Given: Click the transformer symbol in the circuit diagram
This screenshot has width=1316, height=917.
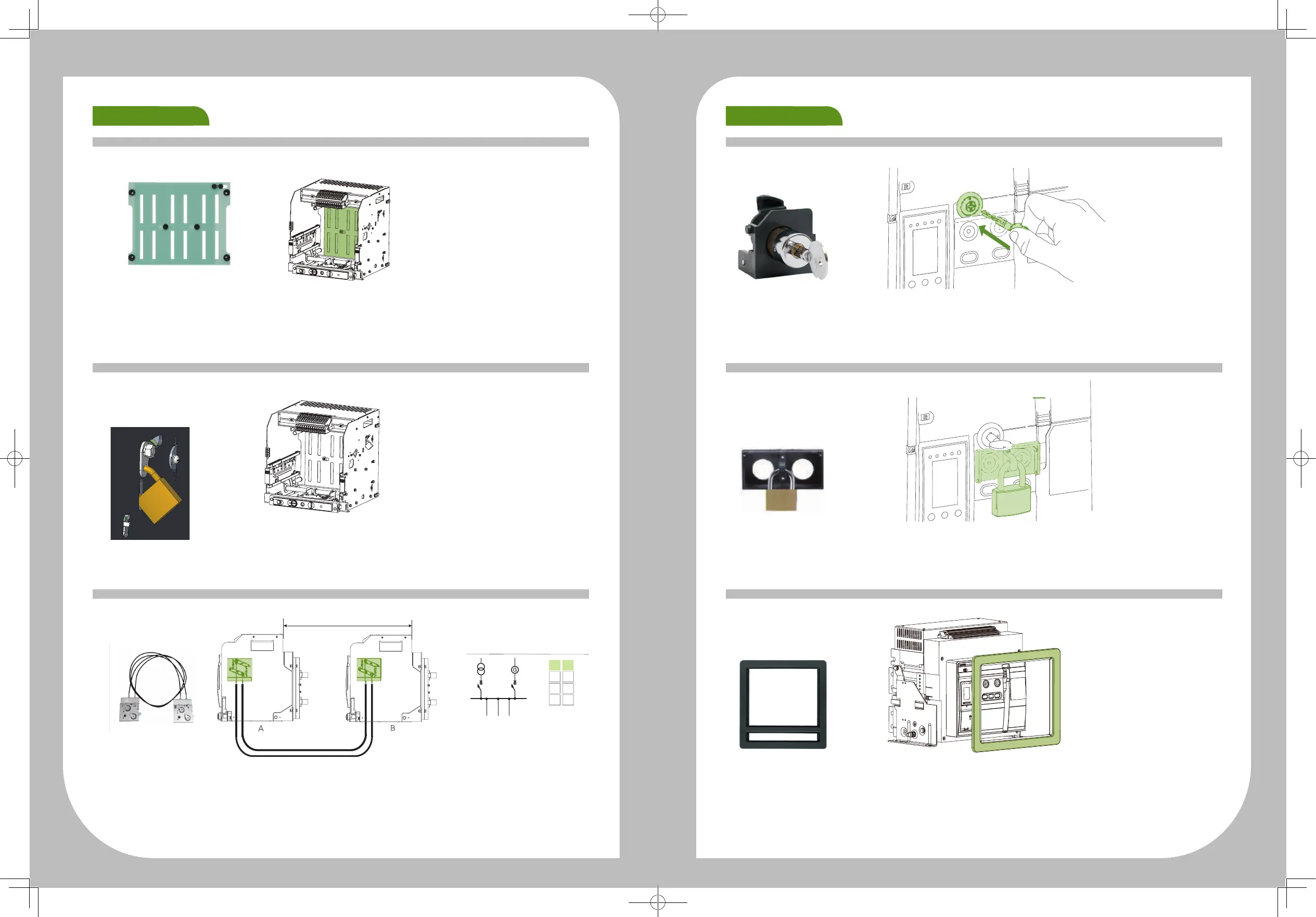Looking at the screenshot, I should tap(481, 669).
